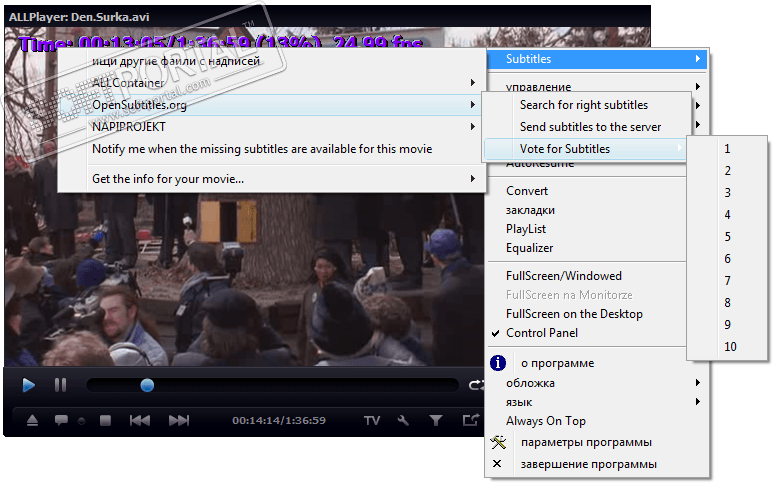Open PlayList from the menu
This screenshot has width=774, height=484.
pyautogui.click(x=587, y=229)
